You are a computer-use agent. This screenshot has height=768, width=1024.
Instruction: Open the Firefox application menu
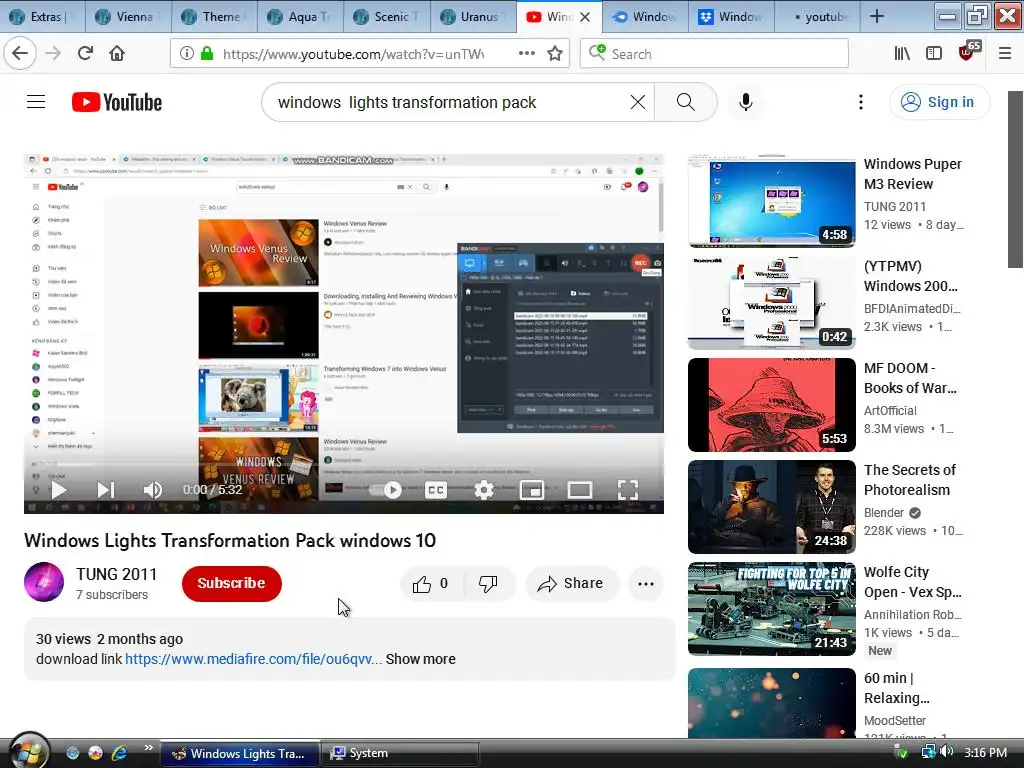(x=1005, y=54)
